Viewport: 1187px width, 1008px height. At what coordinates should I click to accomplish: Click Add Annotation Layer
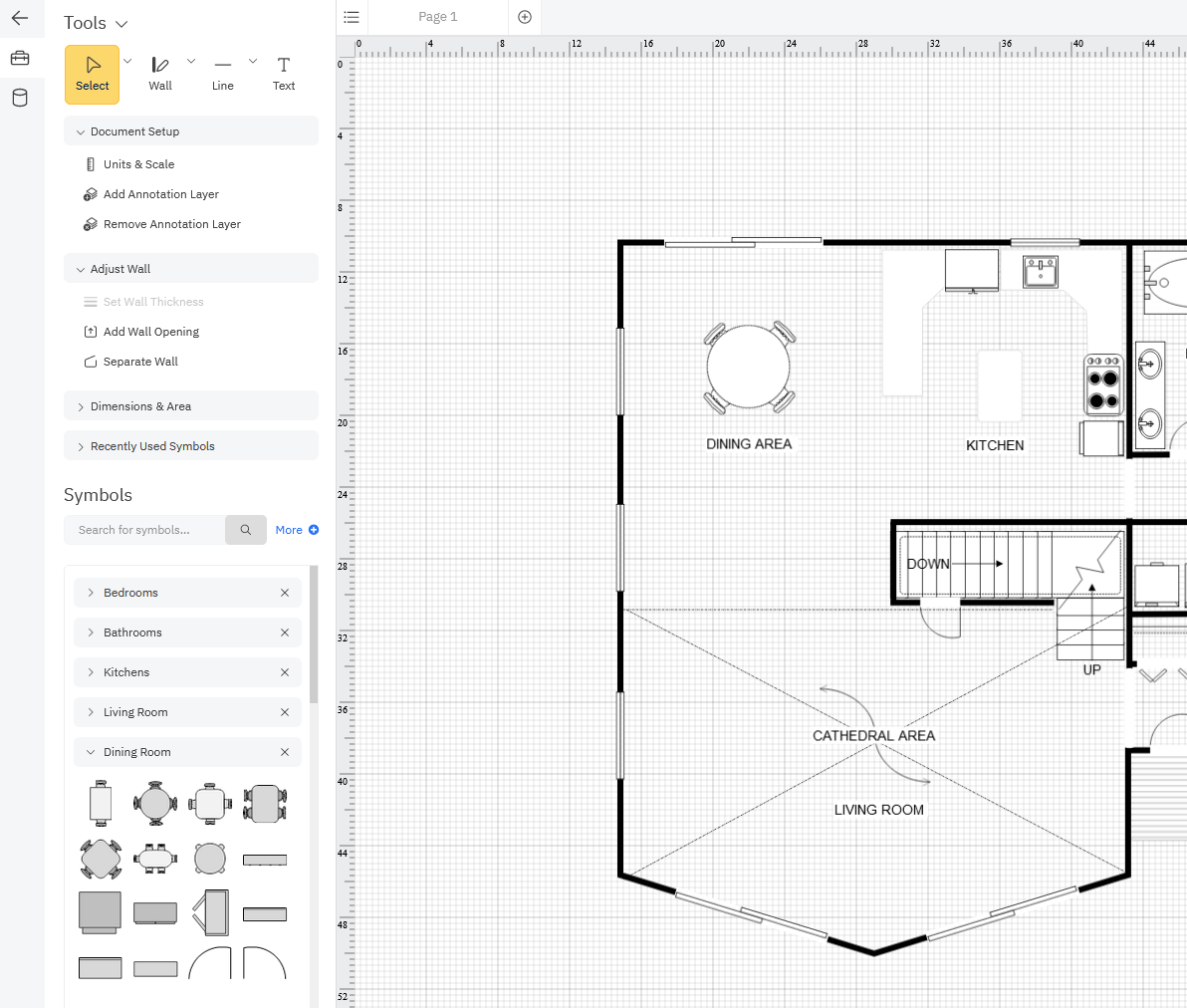[x=160, y=193]
